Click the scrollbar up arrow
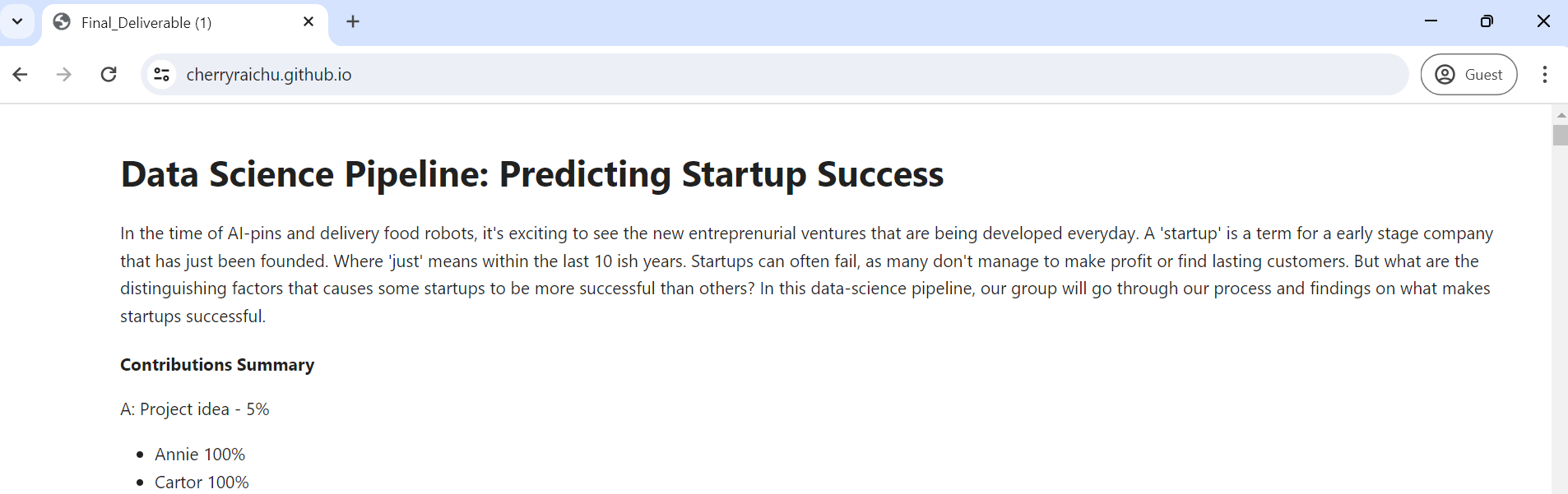 point(1561,115)
